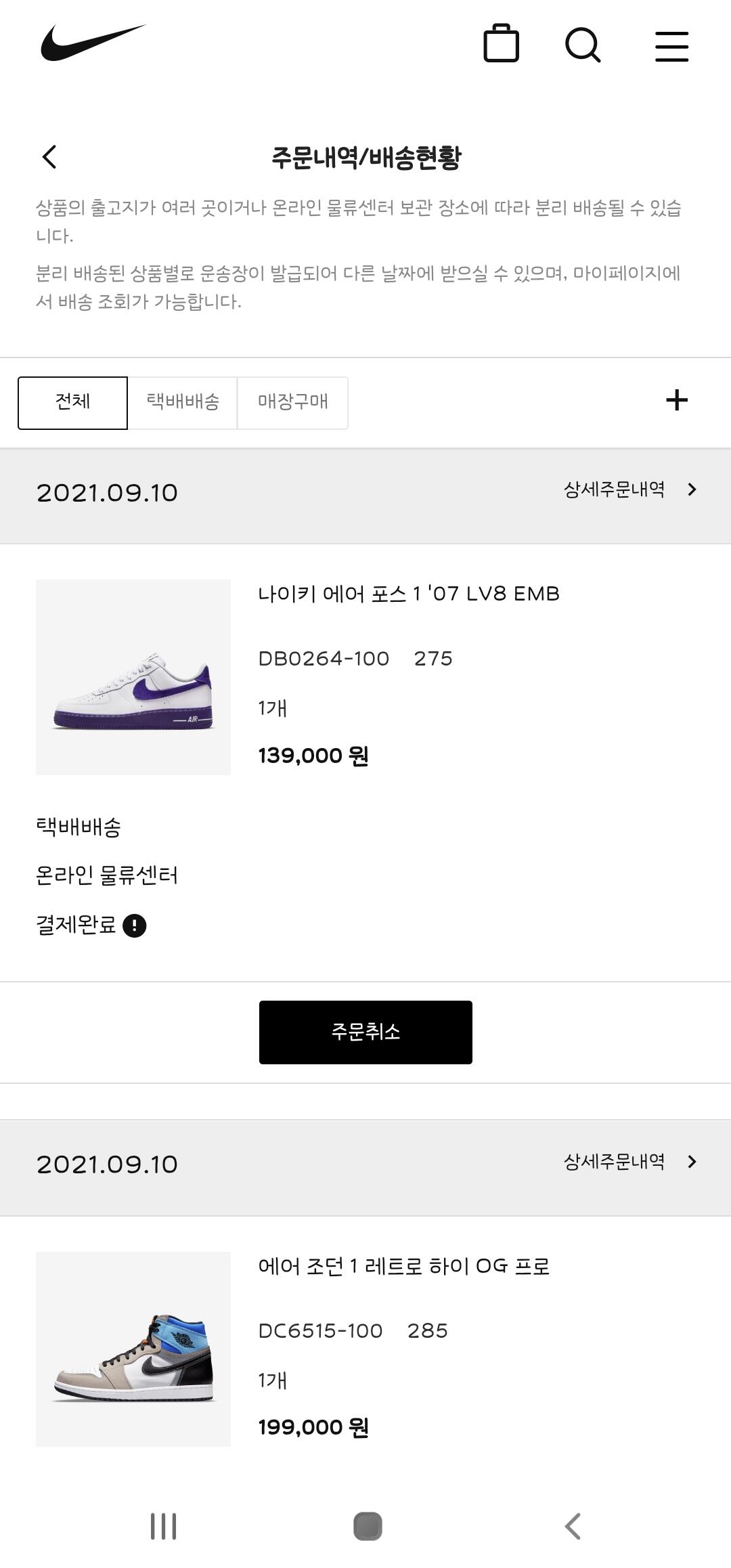
Task: Open 에어 조던 1 레트로 하이 OG 프로 product link
Action: [404, 1266]
